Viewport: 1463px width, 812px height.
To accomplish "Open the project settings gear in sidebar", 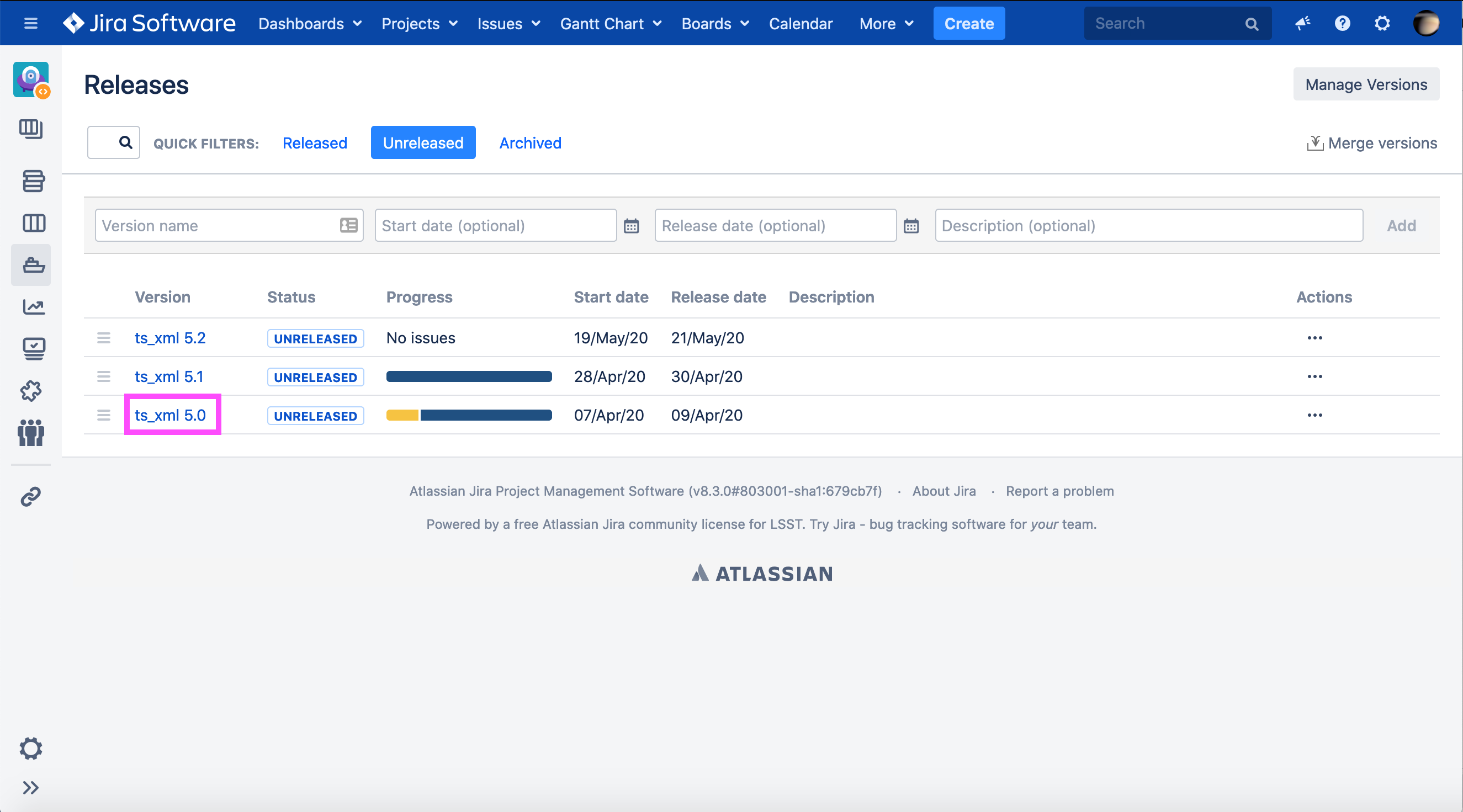I will [x=31, y=748].
